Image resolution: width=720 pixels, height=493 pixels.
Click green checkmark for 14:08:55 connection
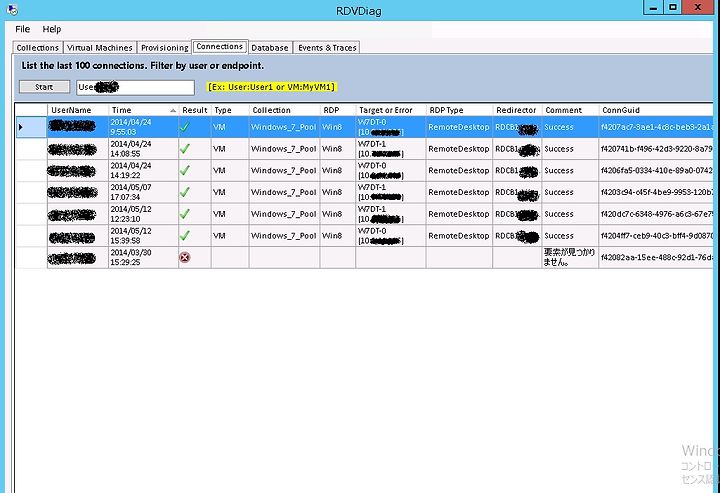[x=185, y=149]
